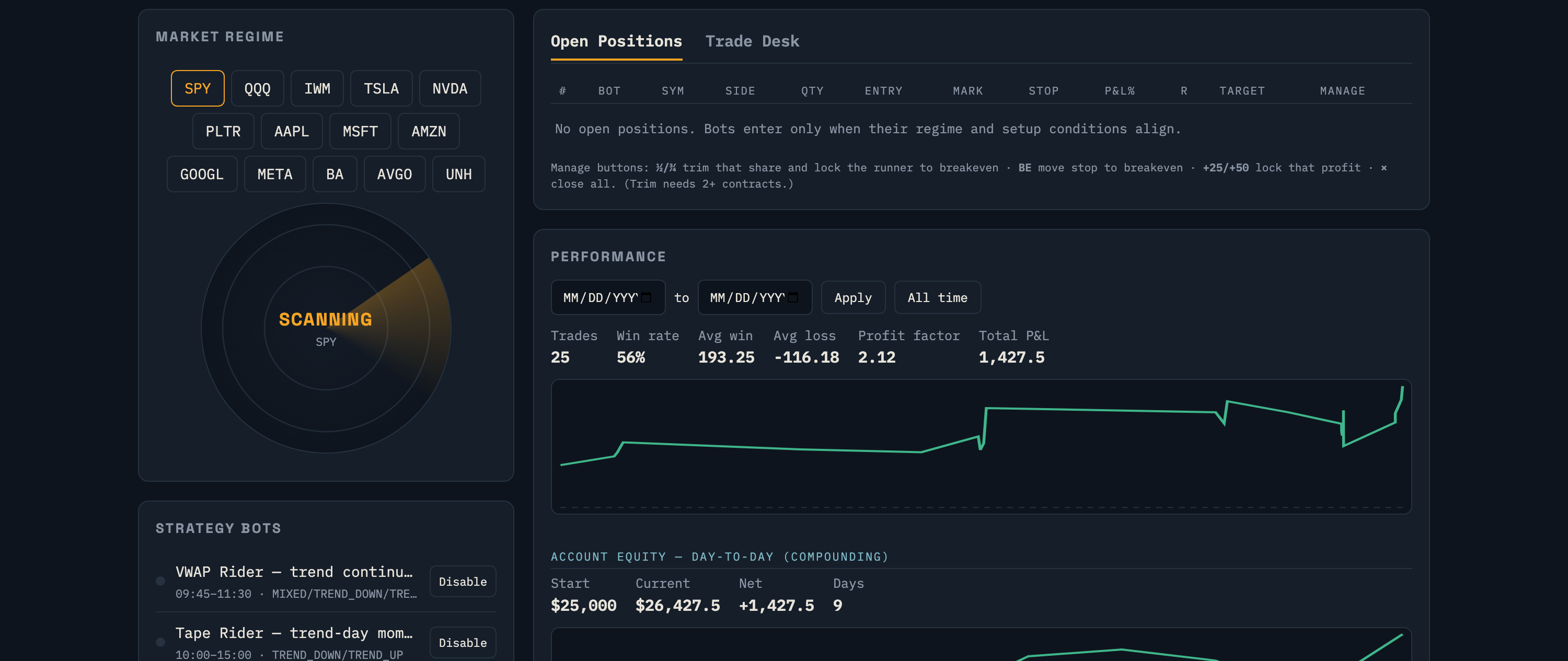The image size is (1568, 661).
Task: Switch to the Trade Desk tab
Action: click(752, 41)
